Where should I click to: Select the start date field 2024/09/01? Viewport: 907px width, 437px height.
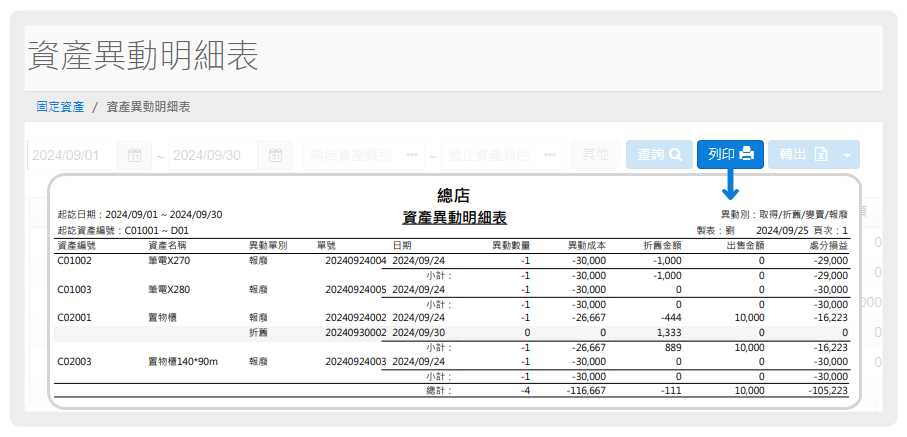coord(73,155)
